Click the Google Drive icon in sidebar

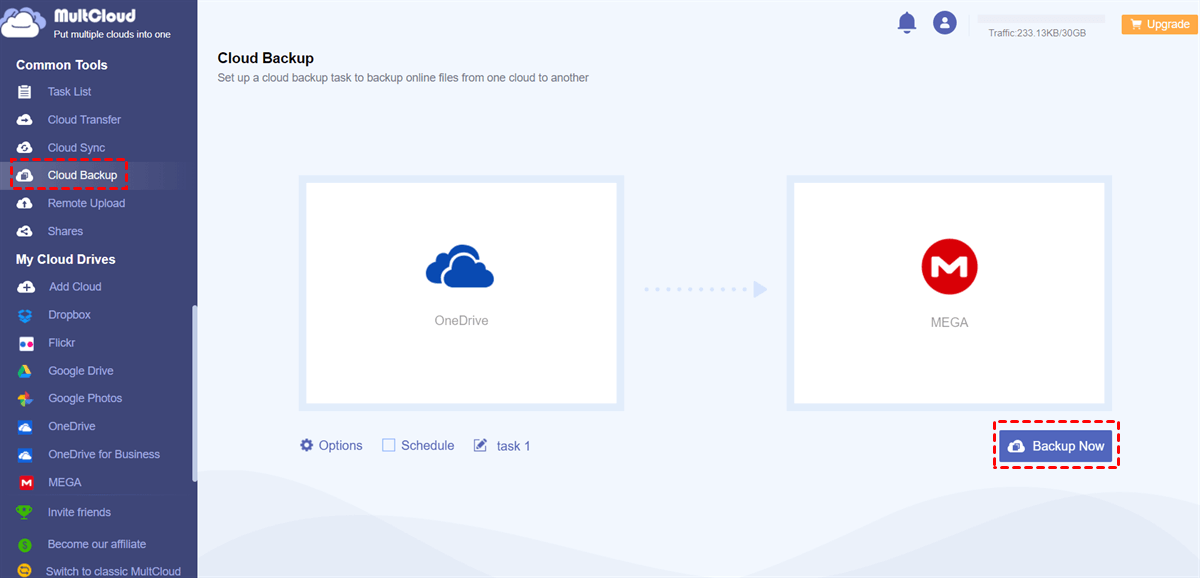pos(25,371)
